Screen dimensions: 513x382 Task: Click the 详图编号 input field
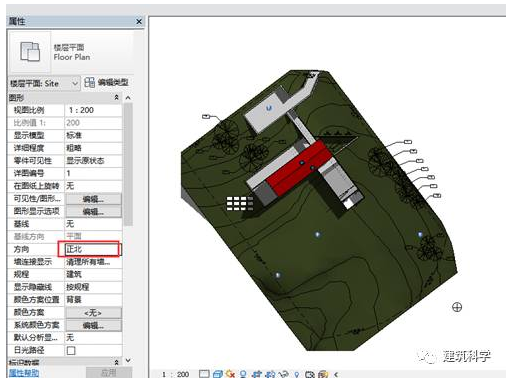point(93,173)
